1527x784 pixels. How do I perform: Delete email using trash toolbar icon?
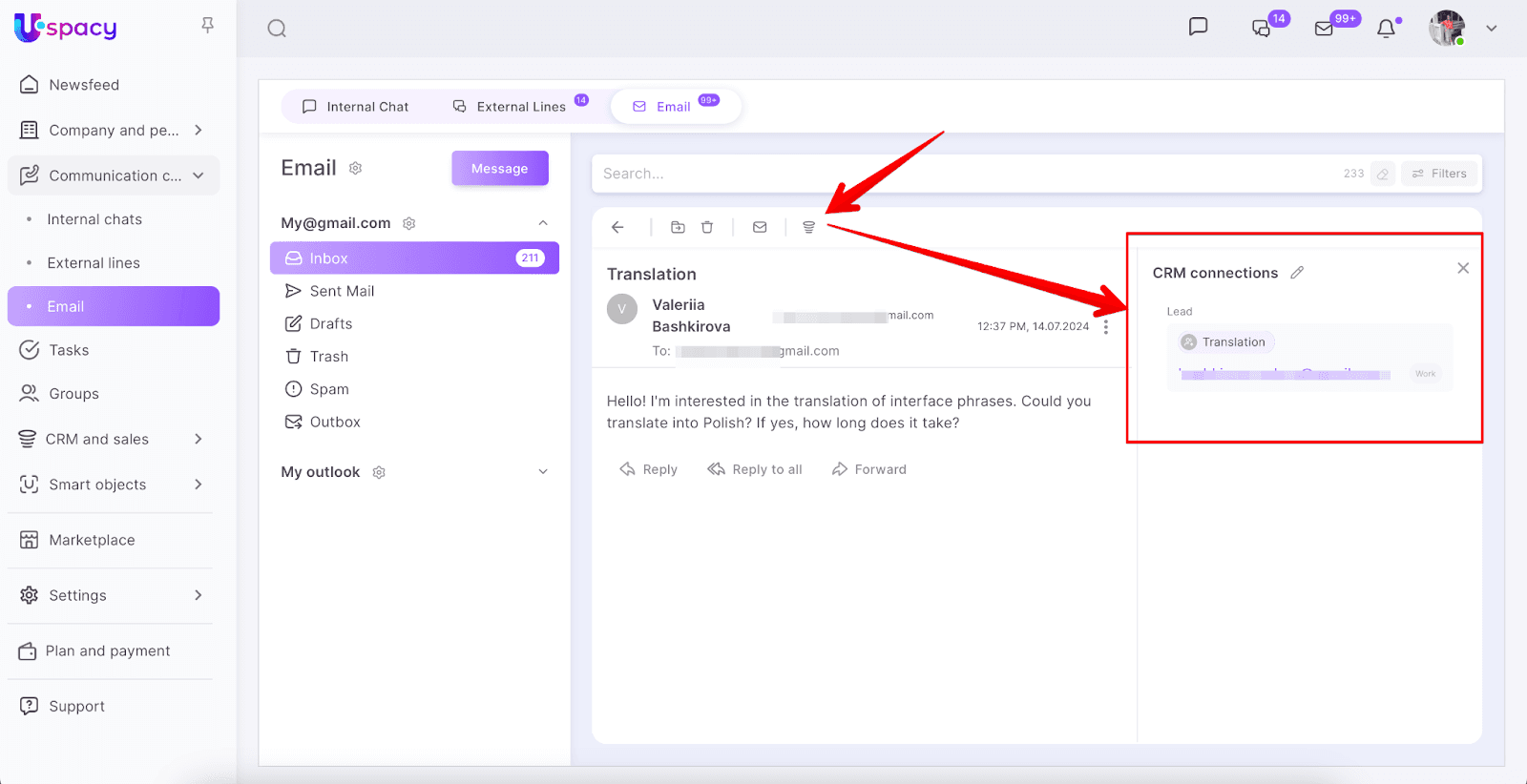(707, 227)
